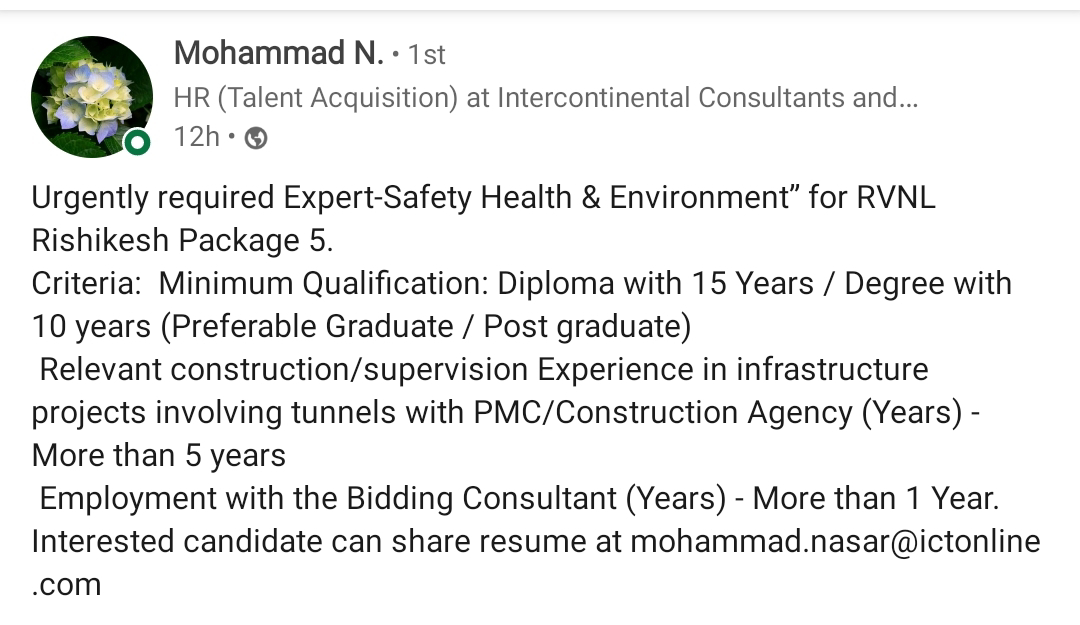Click the 1st degree connection badge

(x=426, y=55)
